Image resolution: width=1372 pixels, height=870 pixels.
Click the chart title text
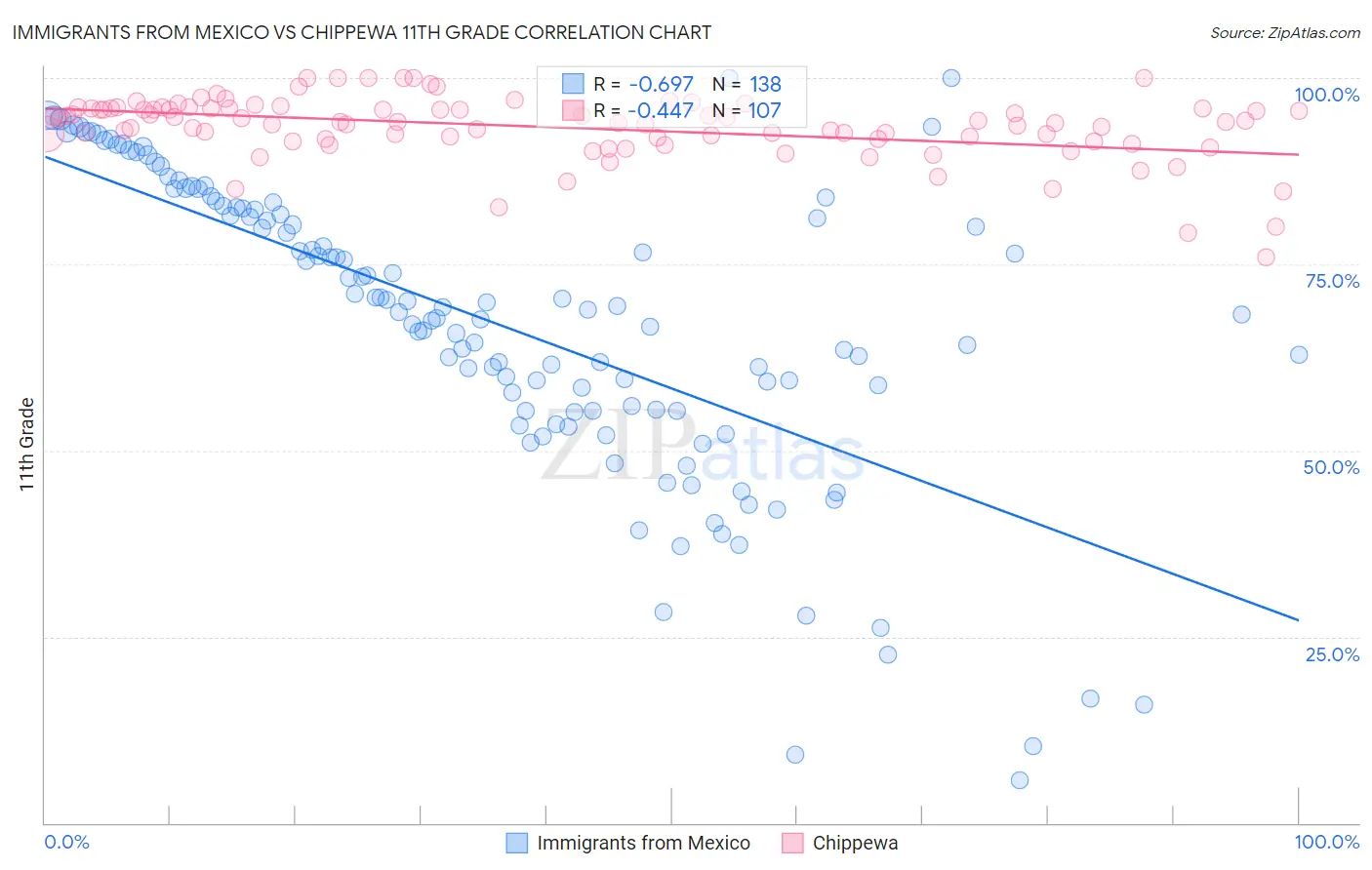(362, 32)
